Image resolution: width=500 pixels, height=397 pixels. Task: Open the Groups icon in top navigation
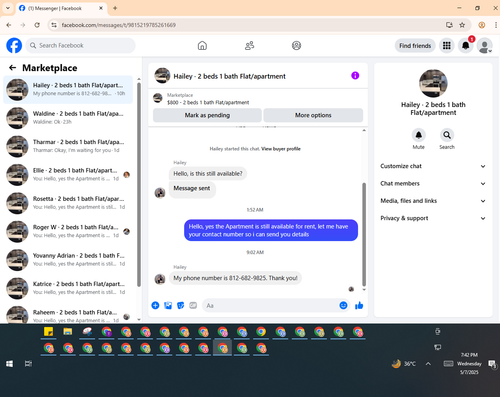296,45
